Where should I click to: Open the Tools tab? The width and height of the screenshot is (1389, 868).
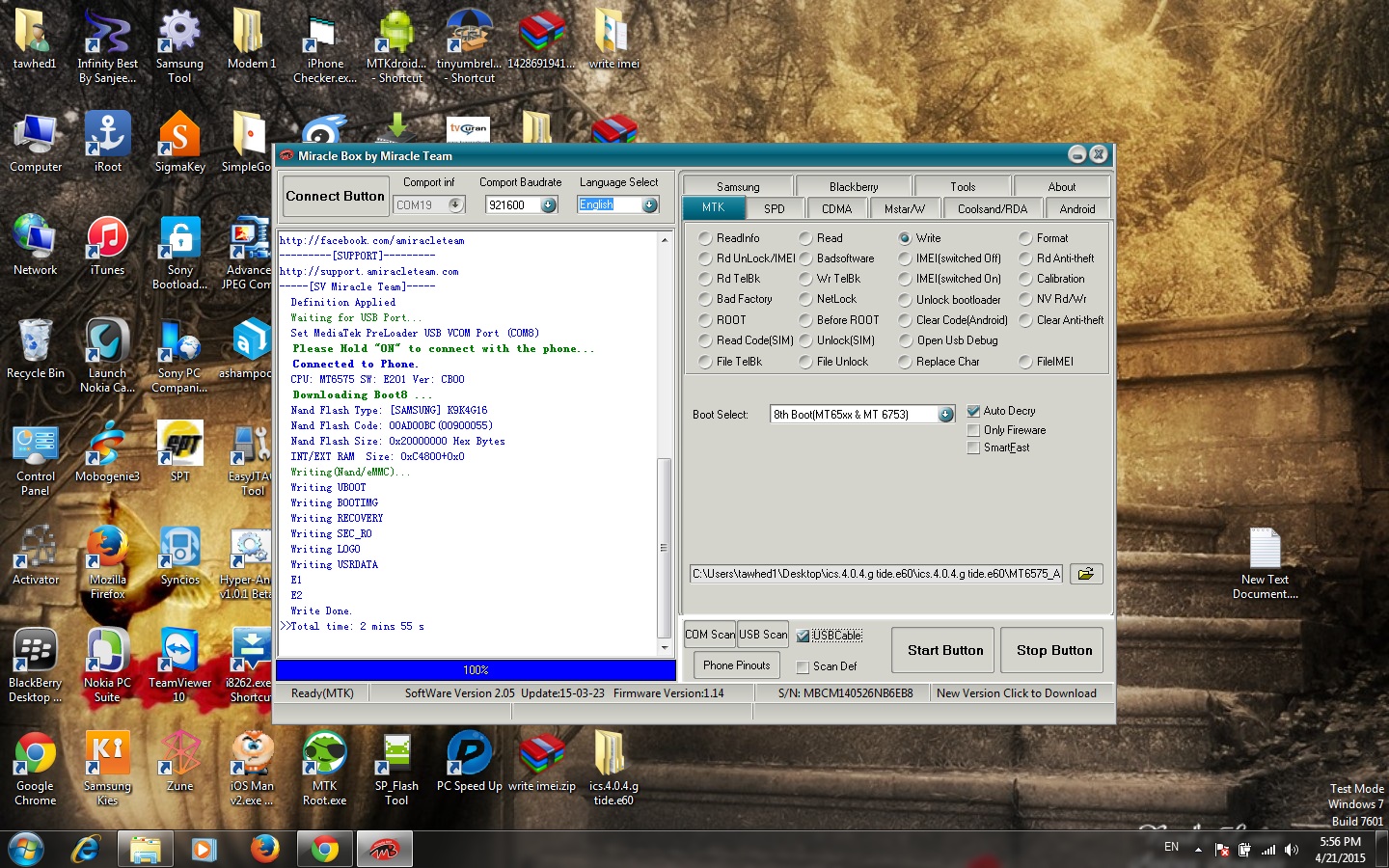point(963,186)
